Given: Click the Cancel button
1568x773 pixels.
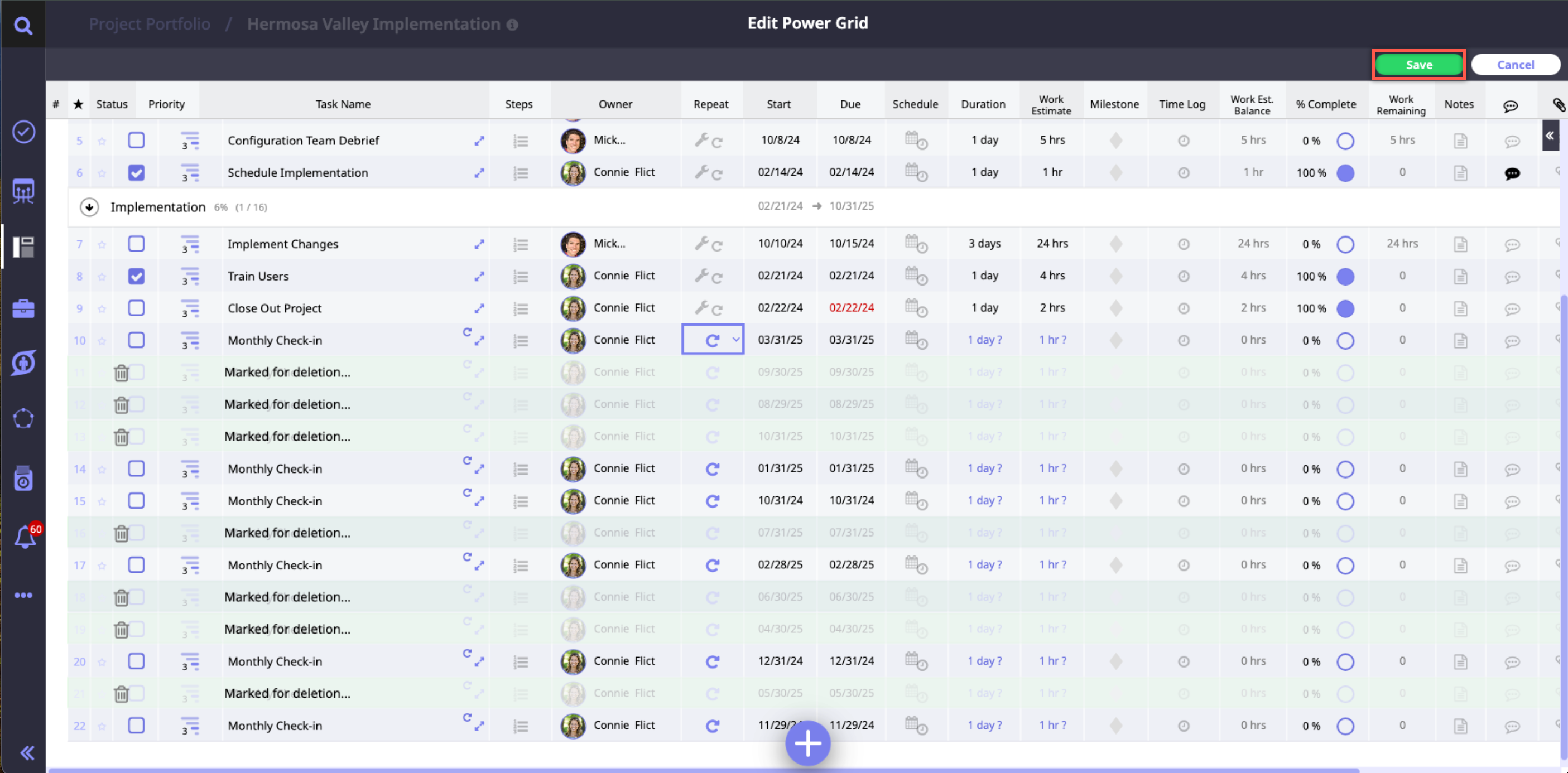Looking at the screenshot, I should tap(1515, 65).
